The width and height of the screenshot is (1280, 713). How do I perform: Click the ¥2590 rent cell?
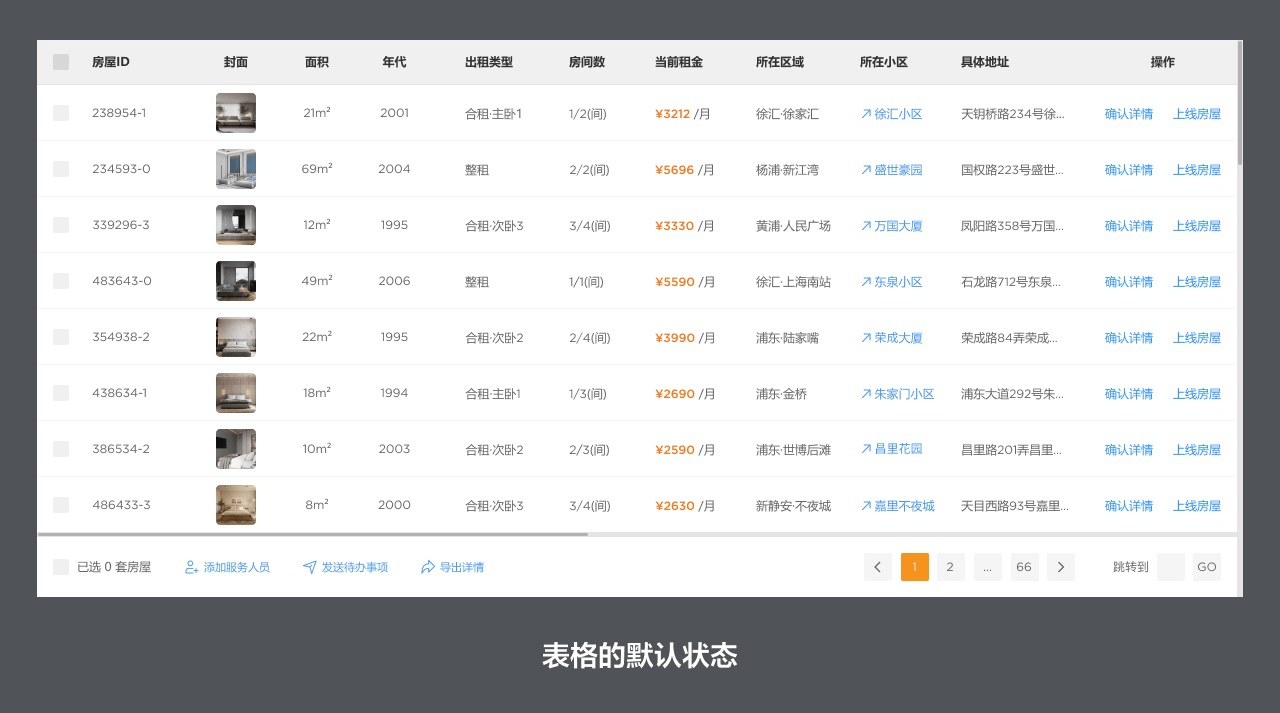(685, 450)
